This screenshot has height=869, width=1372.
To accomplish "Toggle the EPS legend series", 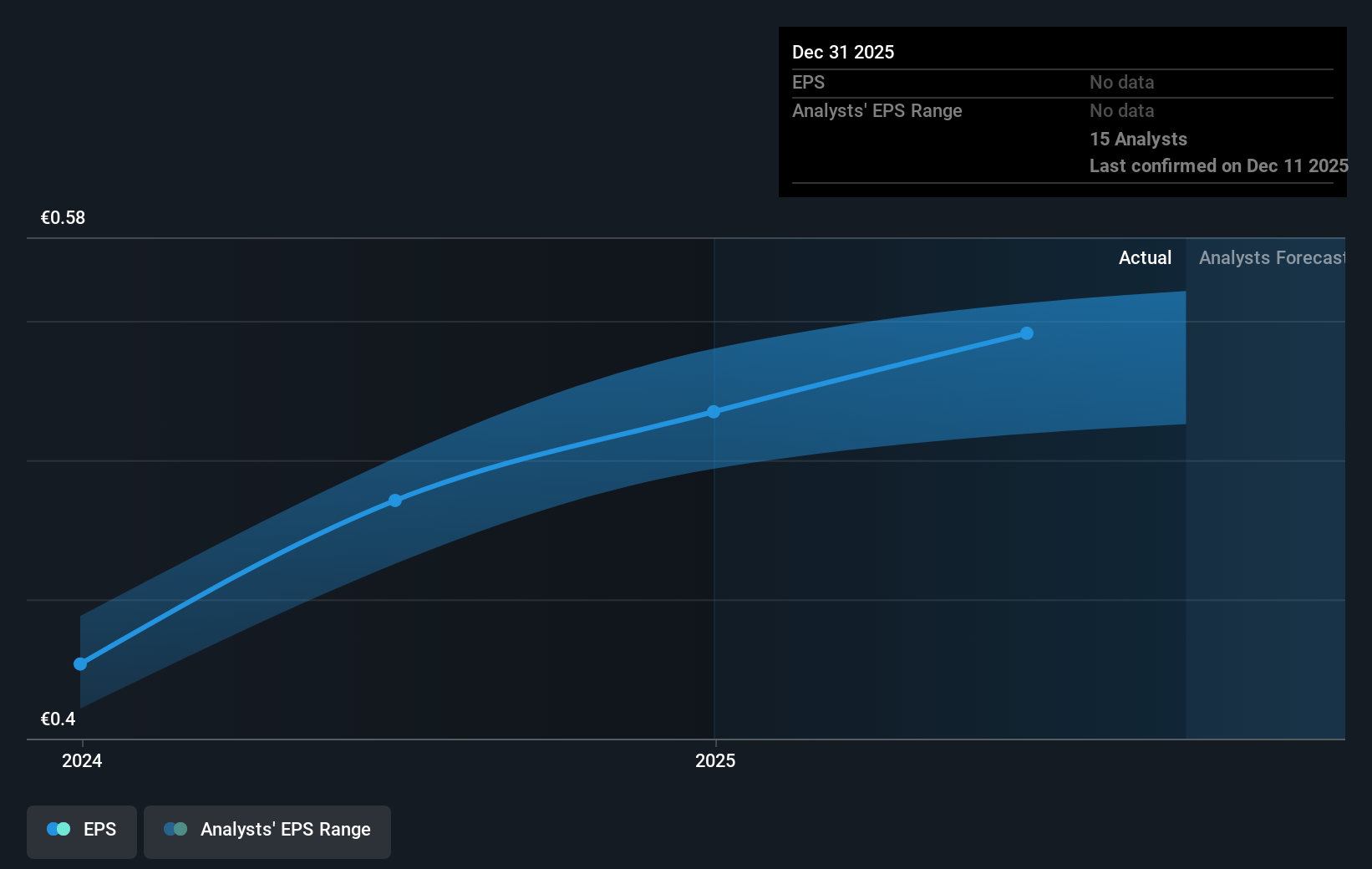I will coord(82,831).
